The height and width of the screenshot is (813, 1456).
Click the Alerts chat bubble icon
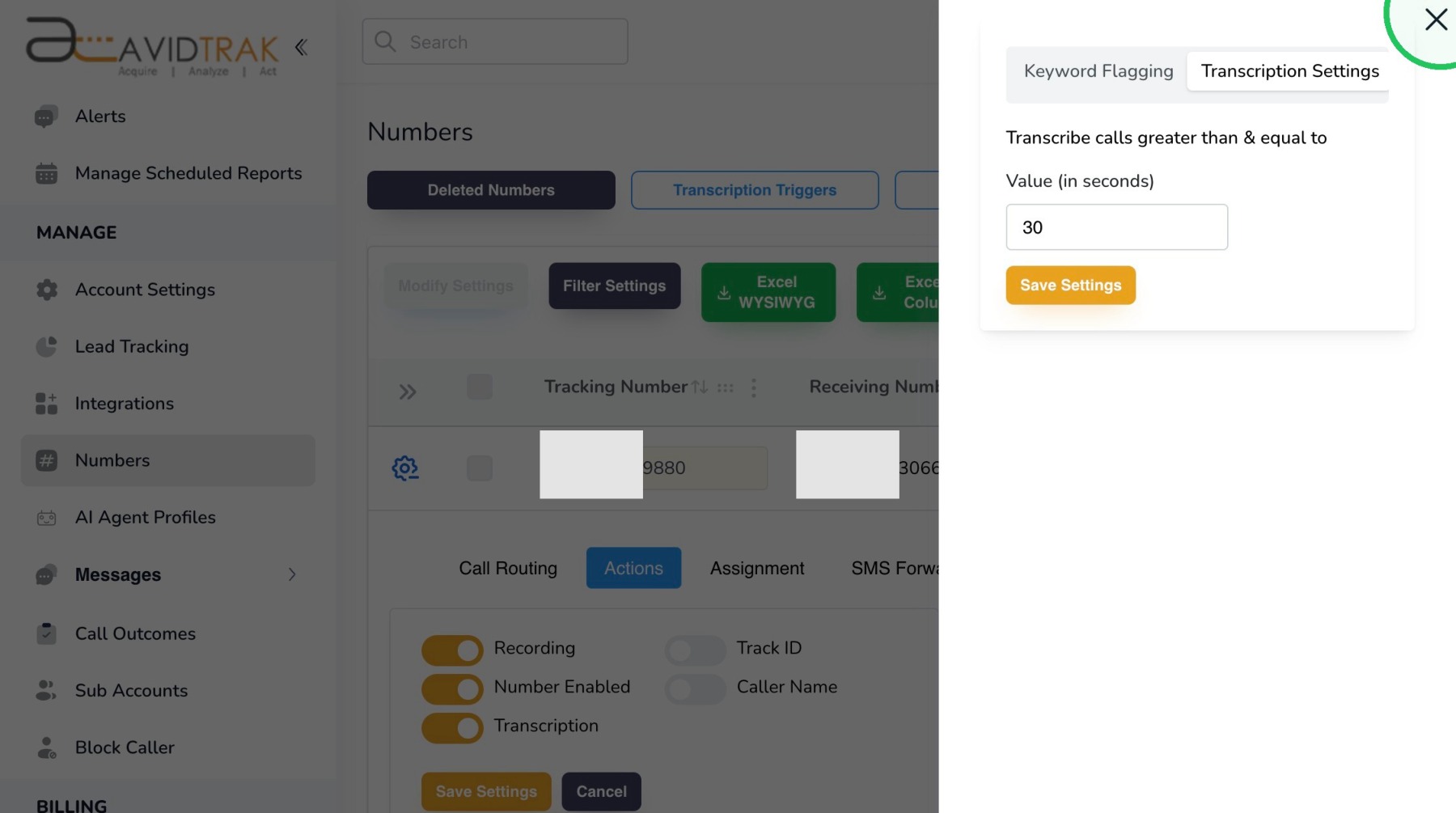tap(46, 116)
